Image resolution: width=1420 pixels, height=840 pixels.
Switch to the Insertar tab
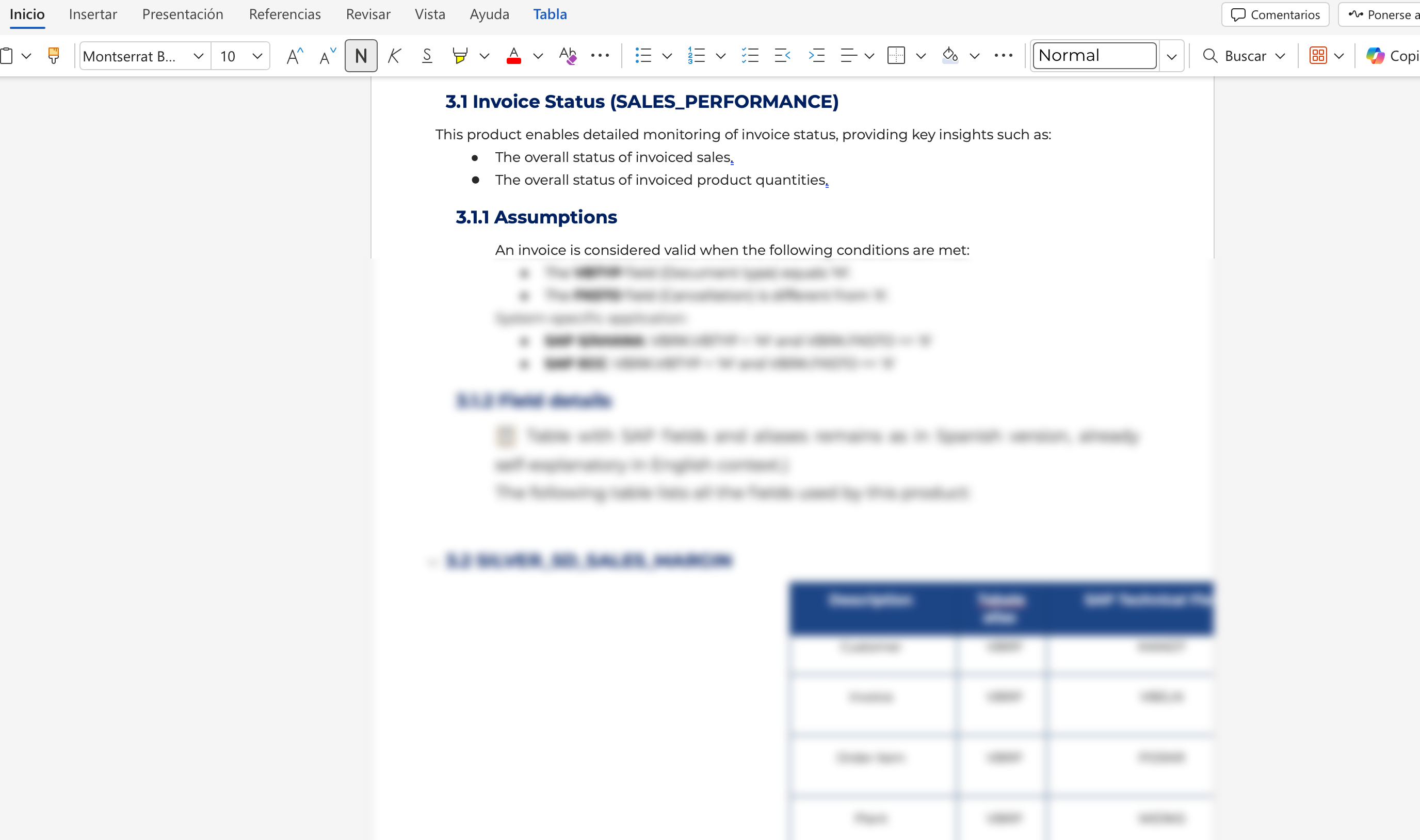pyautogui.click(x=93, y=14)
